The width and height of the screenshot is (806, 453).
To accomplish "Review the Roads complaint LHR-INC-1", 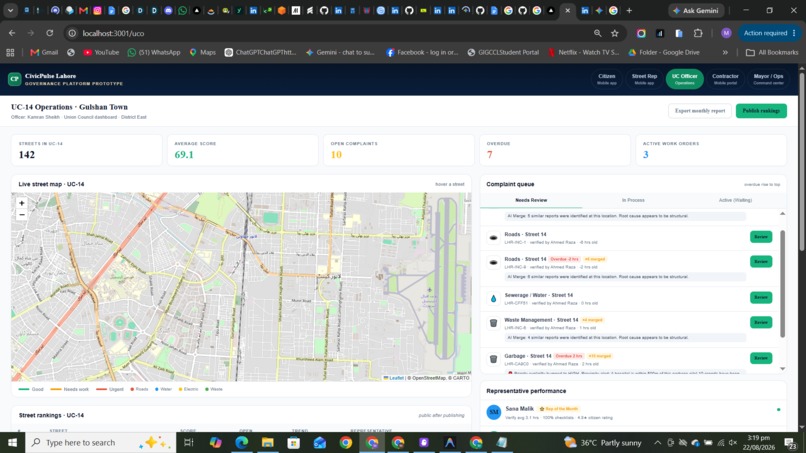I will 761,237.
